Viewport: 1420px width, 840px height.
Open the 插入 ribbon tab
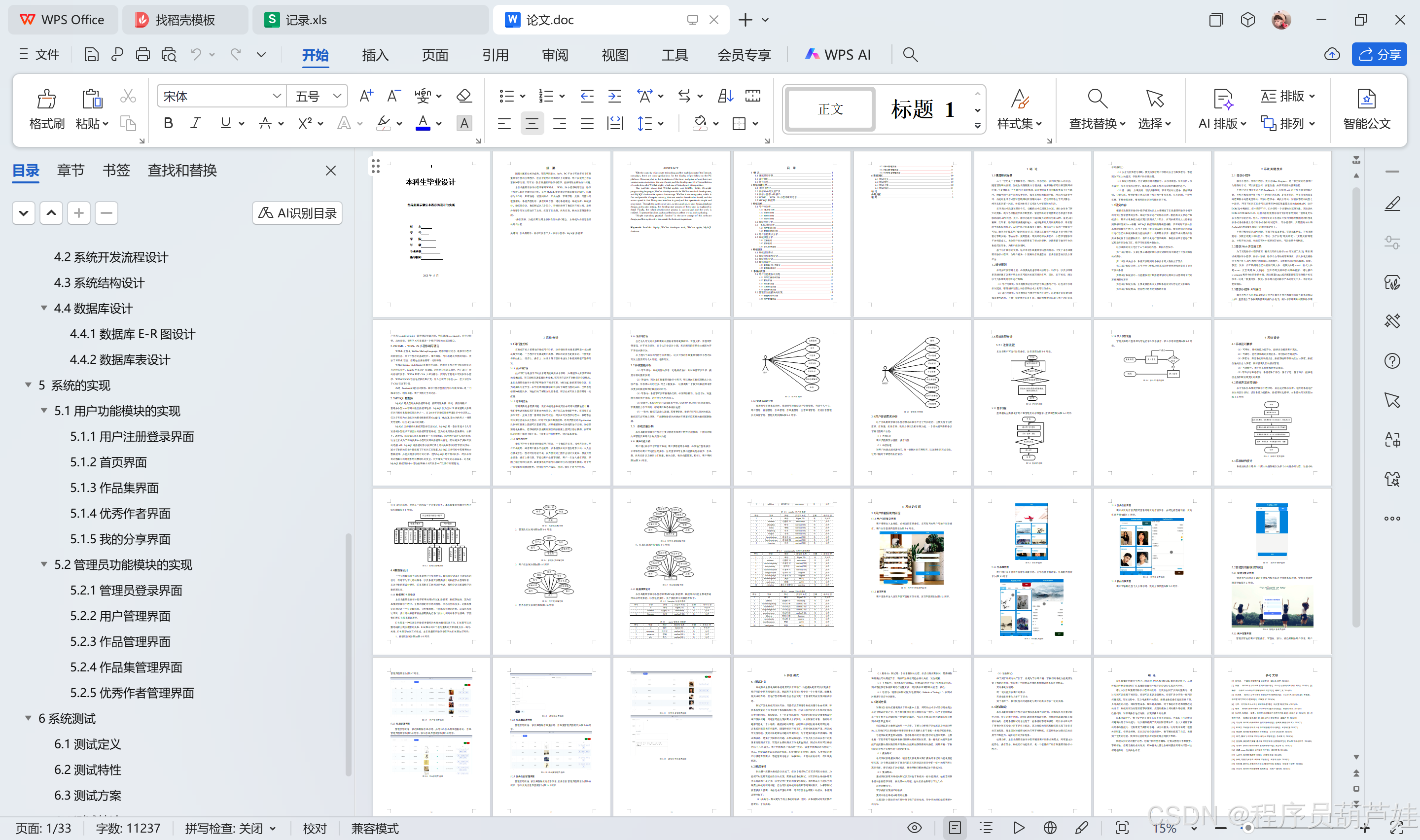pyautogui.click(x=375, y=54)
